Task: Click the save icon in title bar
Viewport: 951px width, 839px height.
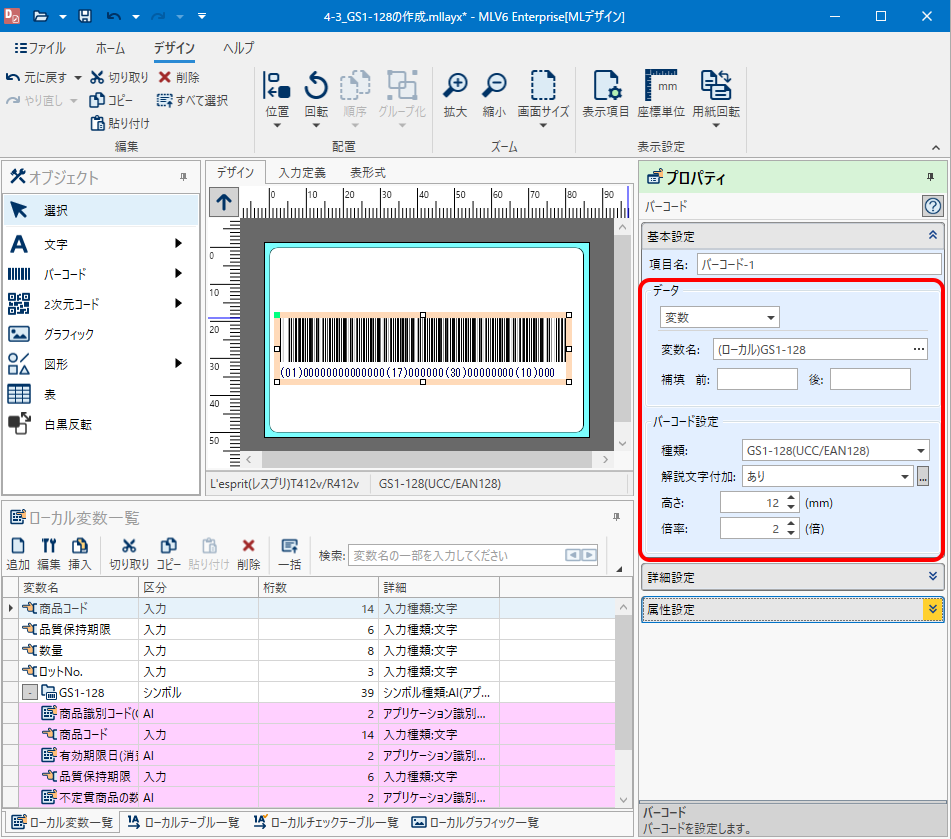Action: pos(85,16)
